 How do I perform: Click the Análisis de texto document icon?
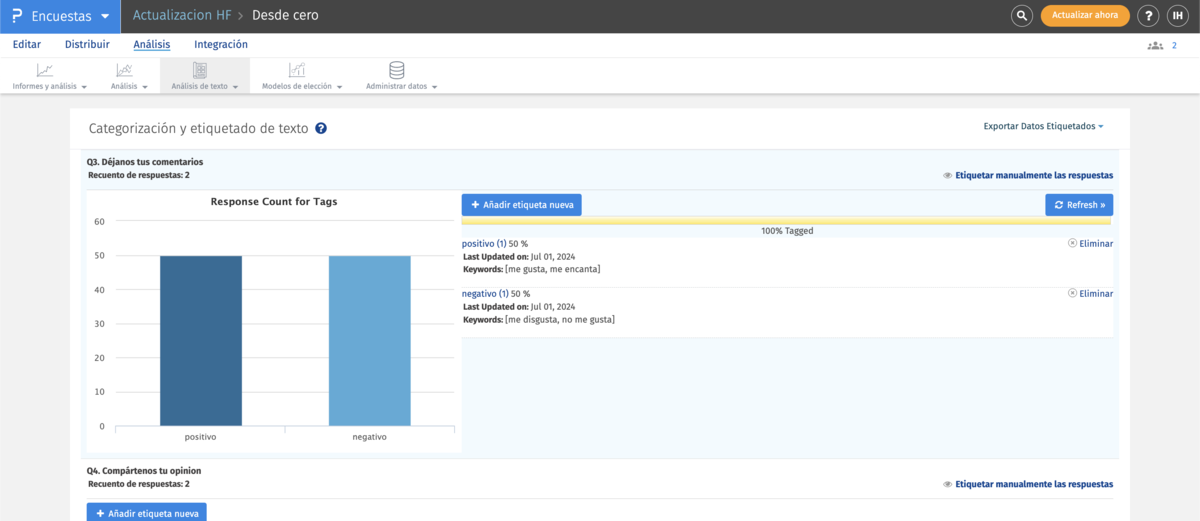pos(199,70)
